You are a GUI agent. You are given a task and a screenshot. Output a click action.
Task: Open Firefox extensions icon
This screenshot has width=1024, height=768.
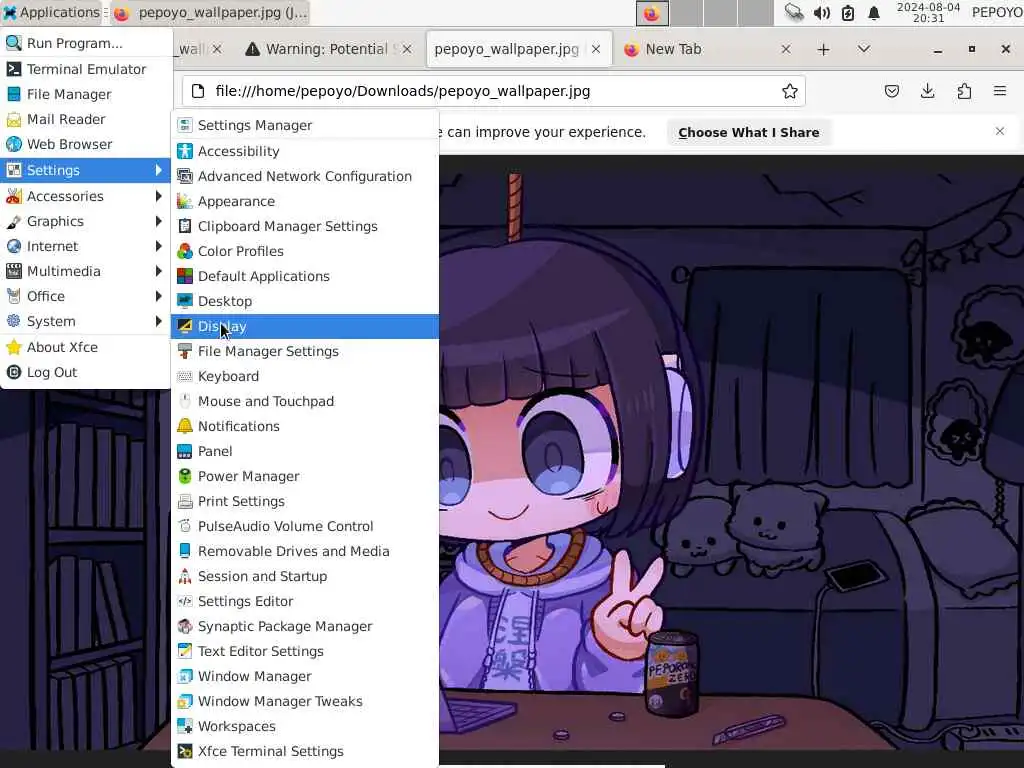(964, 91)
